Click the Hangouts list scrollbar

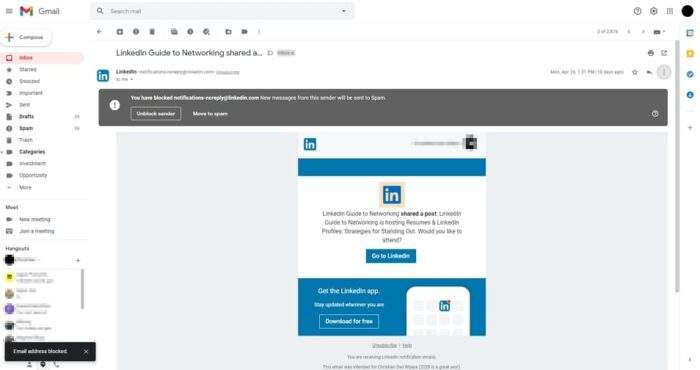82,289
